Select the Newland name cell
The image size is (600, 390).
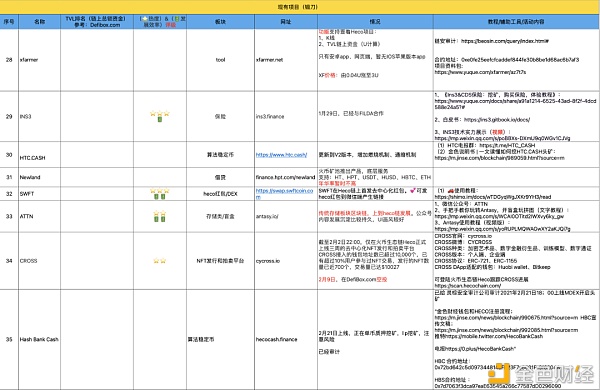pos(39,177)
